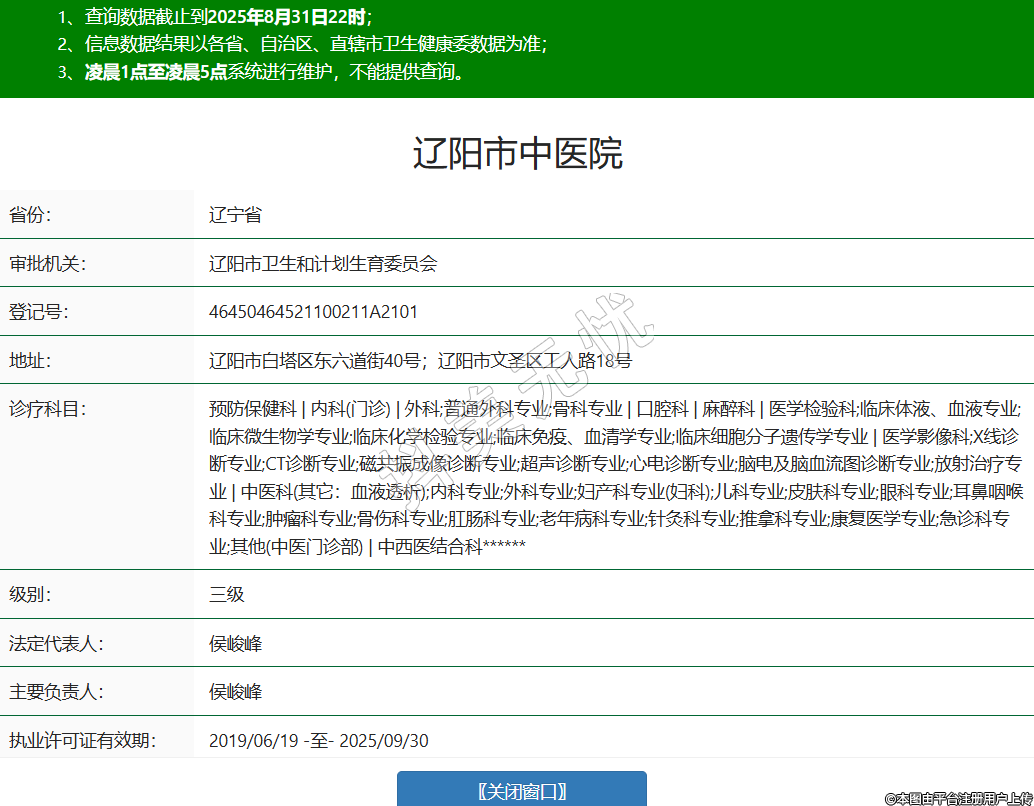This screenshot has height=806, width=1034.
Task: Click the notice about 凌晨1点至凌晨5点 maintenance
Action: [x=264, y=72]
